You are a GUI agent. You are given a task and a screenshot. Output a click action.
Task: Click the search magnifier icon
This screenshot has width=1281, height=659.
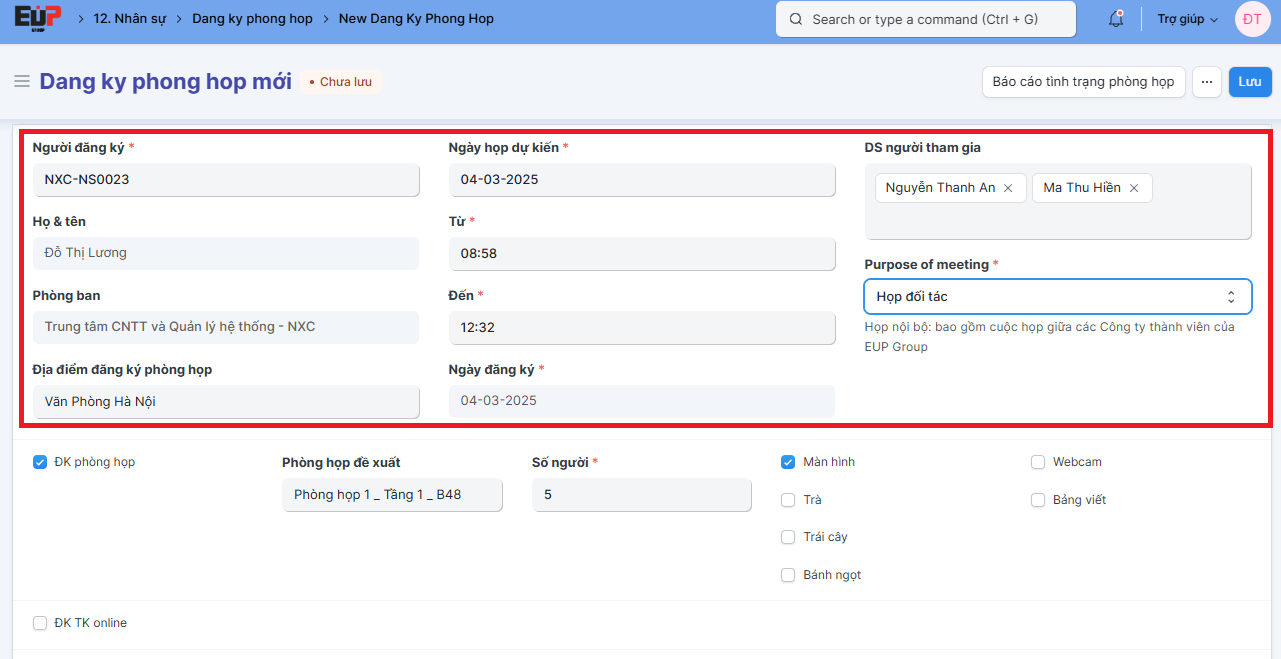pyautogui.click(x=796, y=19)
